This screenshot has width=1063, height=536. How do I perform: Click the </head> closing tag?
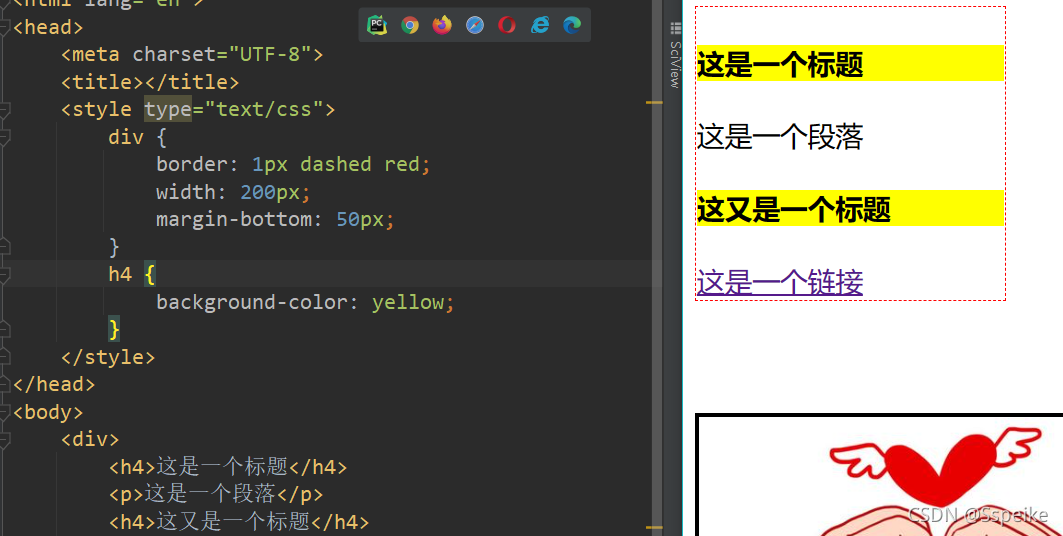point(54,384)
